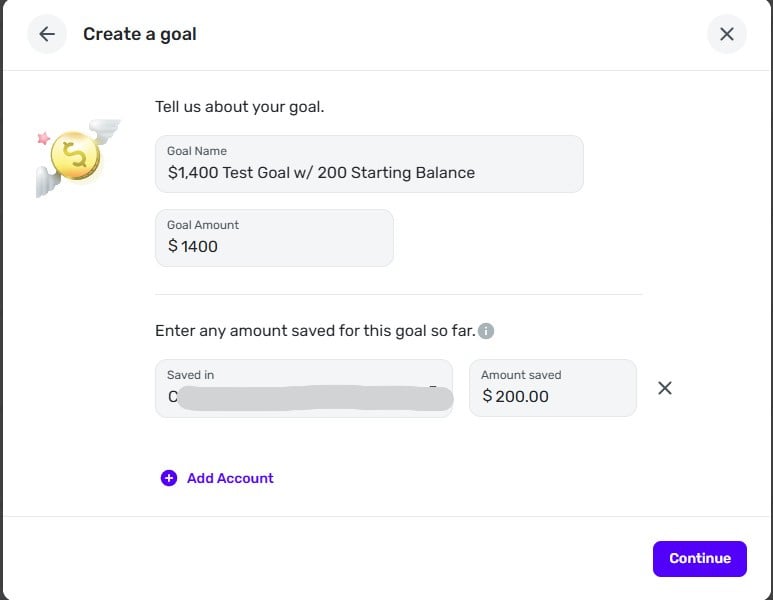Screen dimensions: 773x600
Task: Click the purple plus icon for Add Account
Action: pos(169,478)
